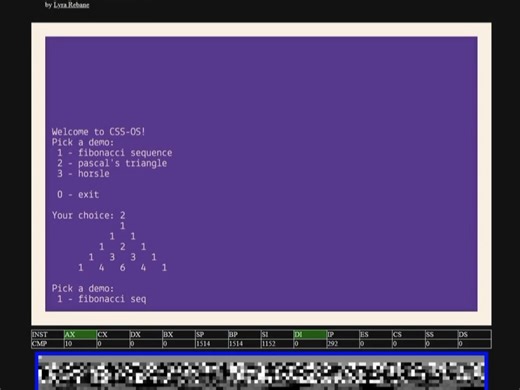
Task: Click the DS value 0 cell
Action: 474,344
